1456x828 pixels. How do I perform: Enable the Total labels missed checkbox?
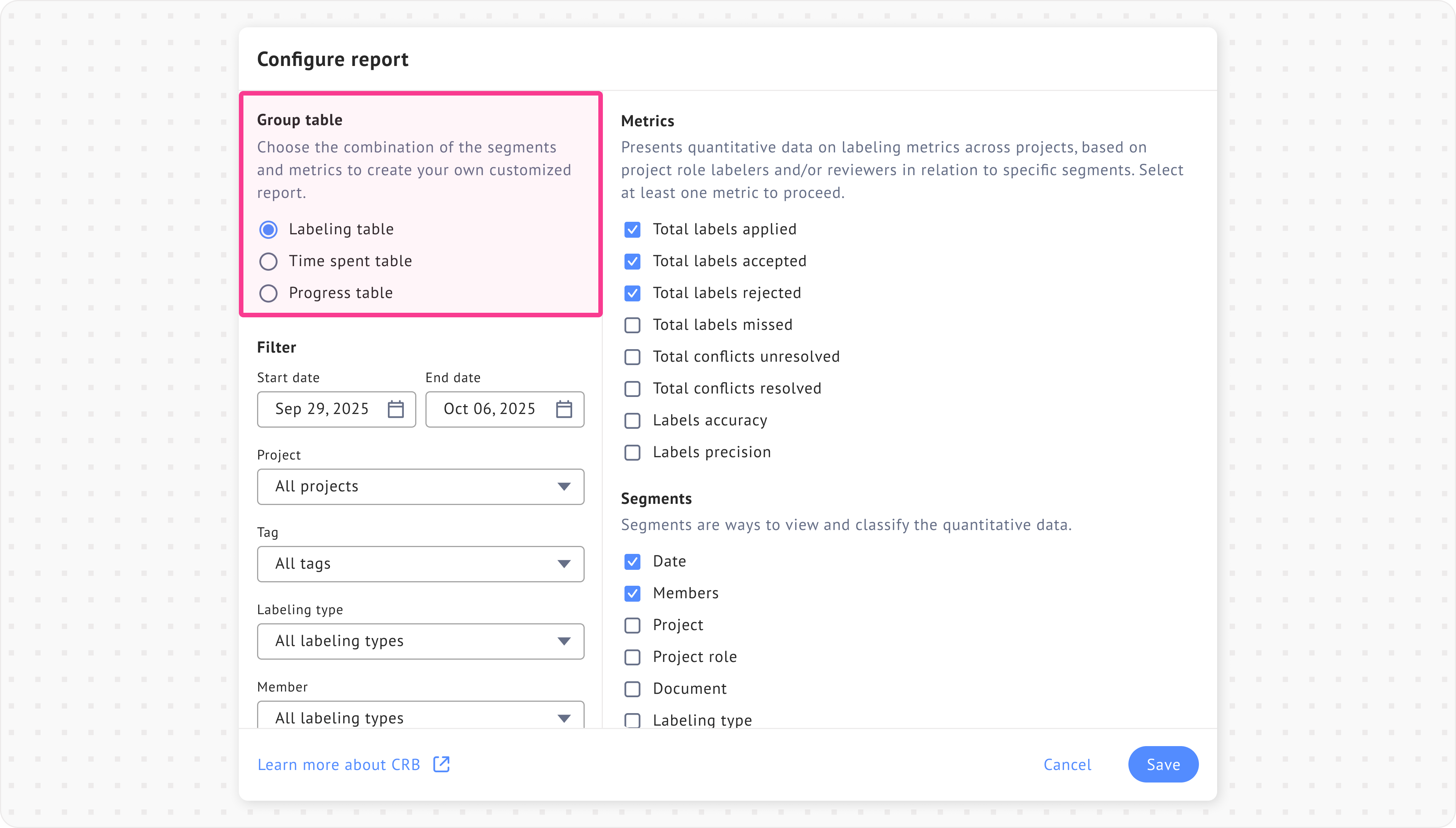pos(632,325)
